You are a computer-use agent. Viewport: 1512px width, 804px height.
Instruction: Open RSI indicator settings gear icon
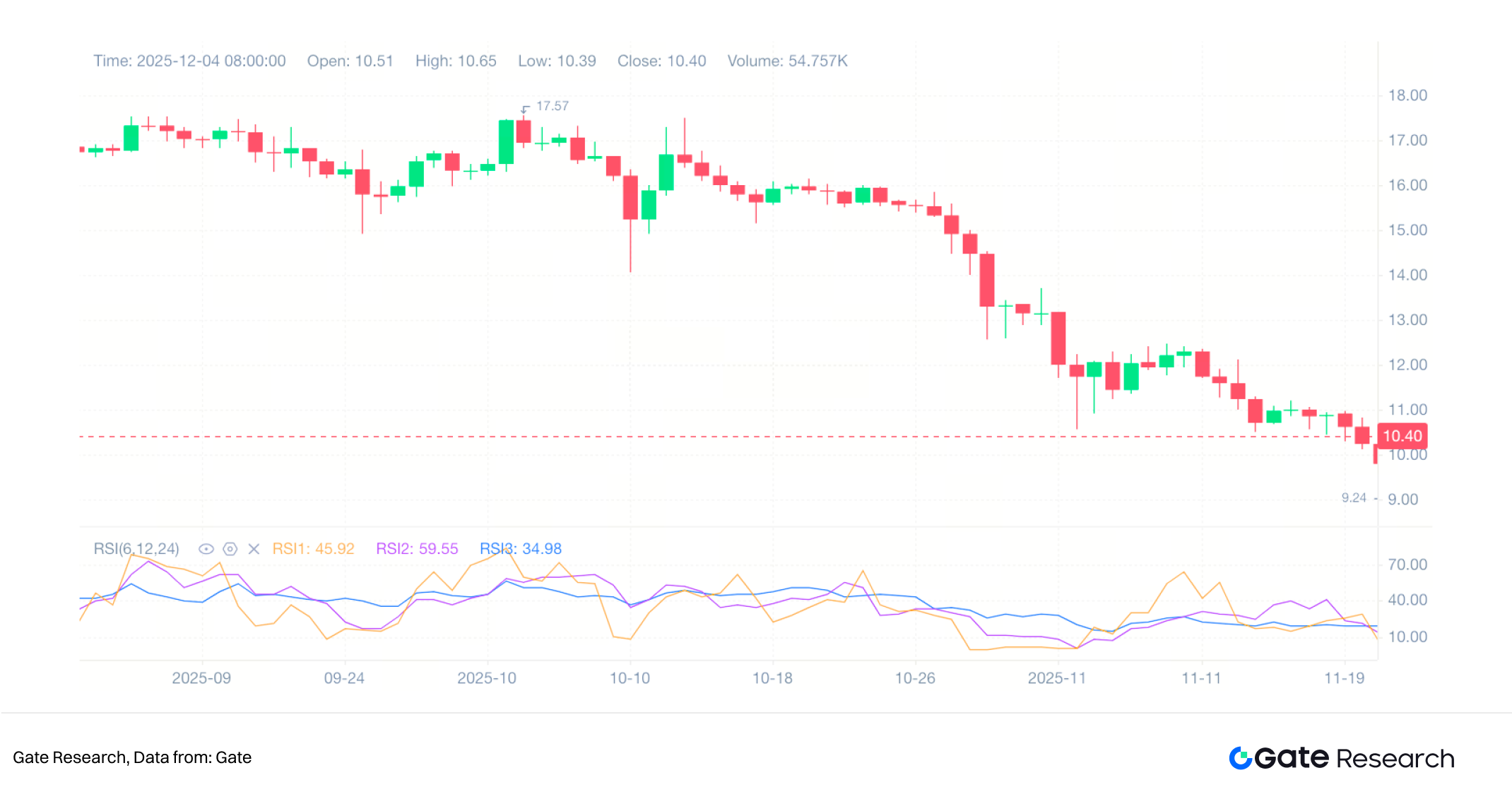coord(230,549)
